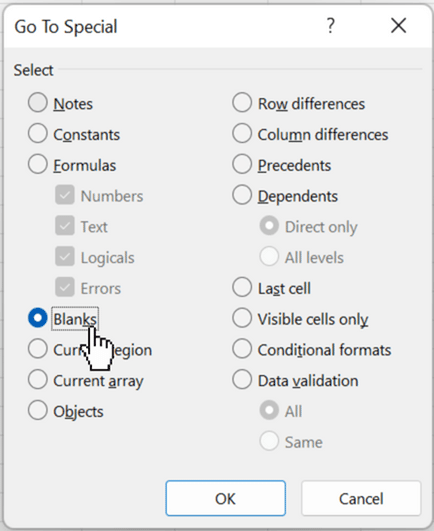This screenshot has width=434, height=531.
Task: Select the Blanks radio option
Action: point(38,318)
